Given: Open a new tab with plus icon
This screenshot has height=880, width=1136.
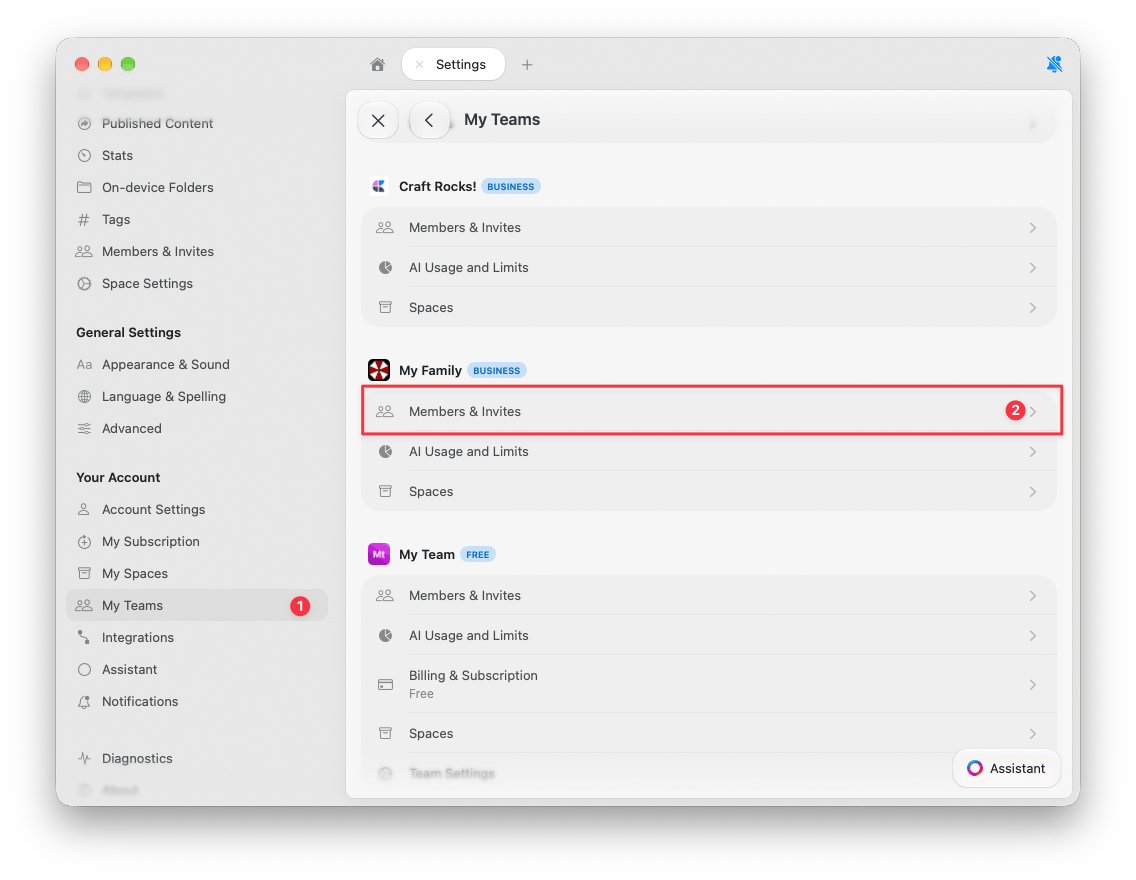Looking at the screenshot, I should 527,64.
